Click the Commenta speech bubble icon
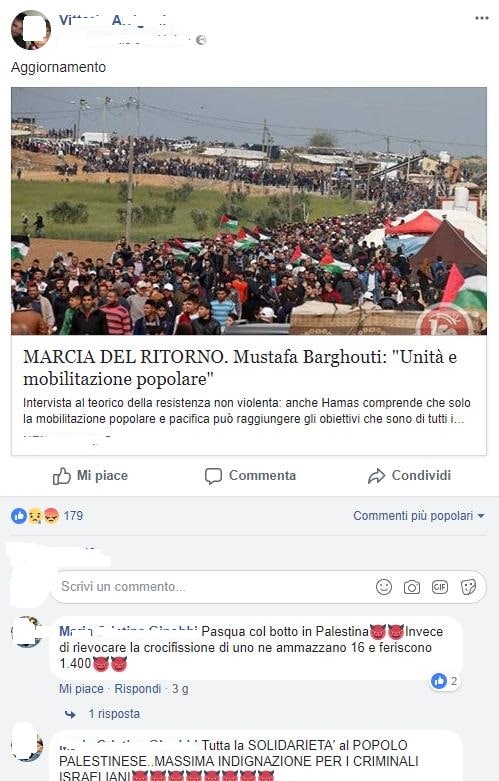 tap(213, 476)
